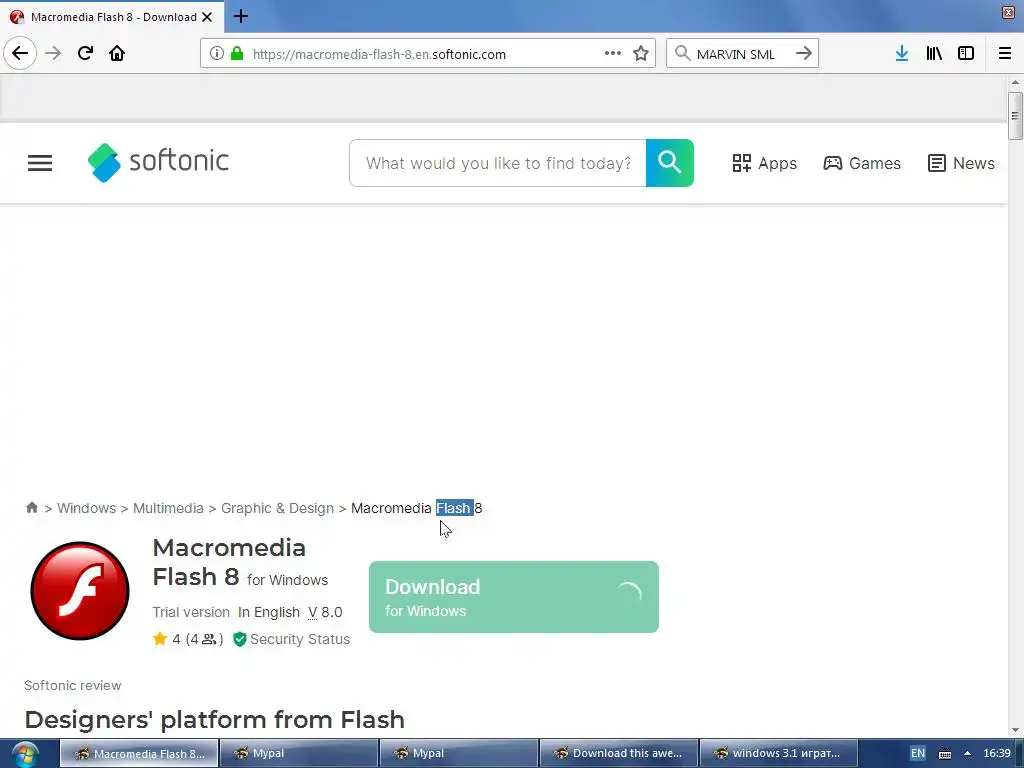Image resolution: width=1024 pixels, height=768 pixels.
Task: Click the Macromedia Flash 8 breadcrumb text
Action: coord(417,508)
